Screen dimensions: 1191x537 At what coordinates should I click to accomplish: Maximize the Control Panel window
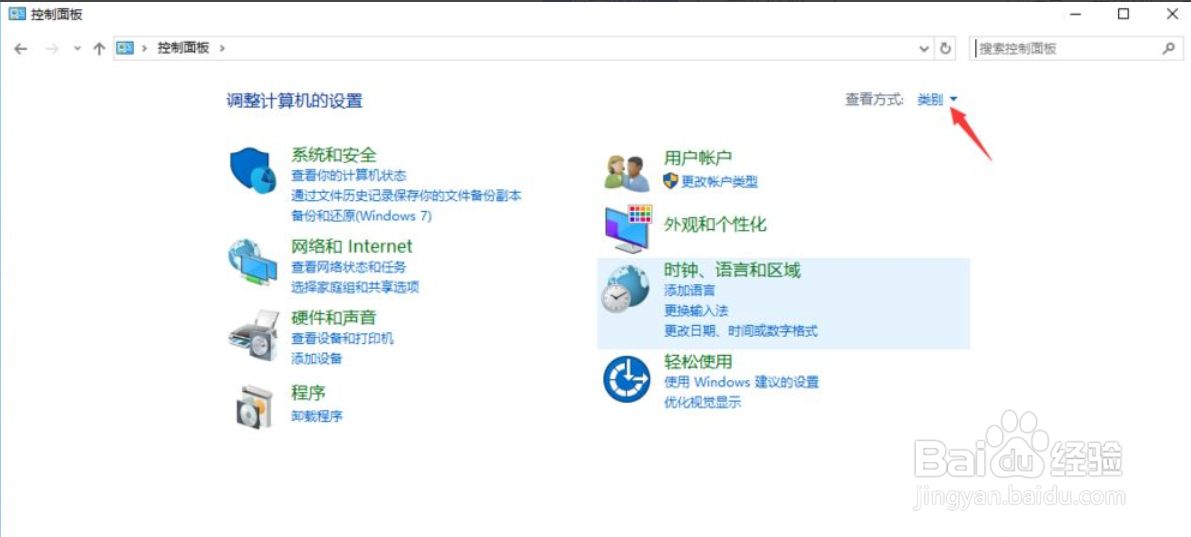pos(1124,14)
